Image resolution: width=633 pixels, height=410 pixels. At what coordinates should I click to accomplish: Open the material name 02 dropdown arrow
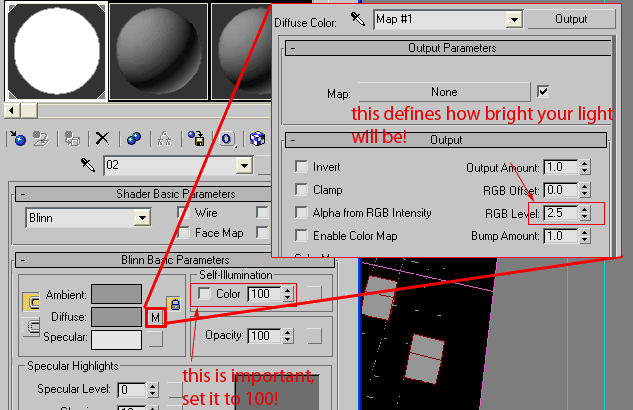(244, 165)
